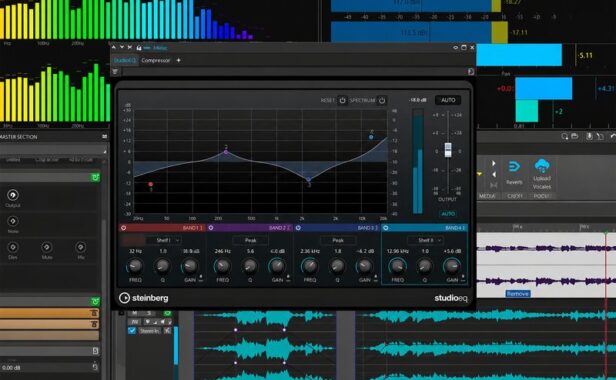Click the purple band 2 point on the EQ curve
Viewport: 616px width, 380px height.
pyautogui.click(x=226, y=152)
